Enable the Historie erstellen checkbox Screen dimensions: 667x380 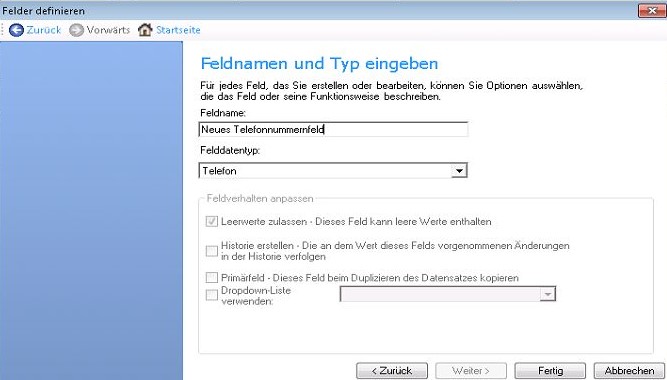pos(211,251)
